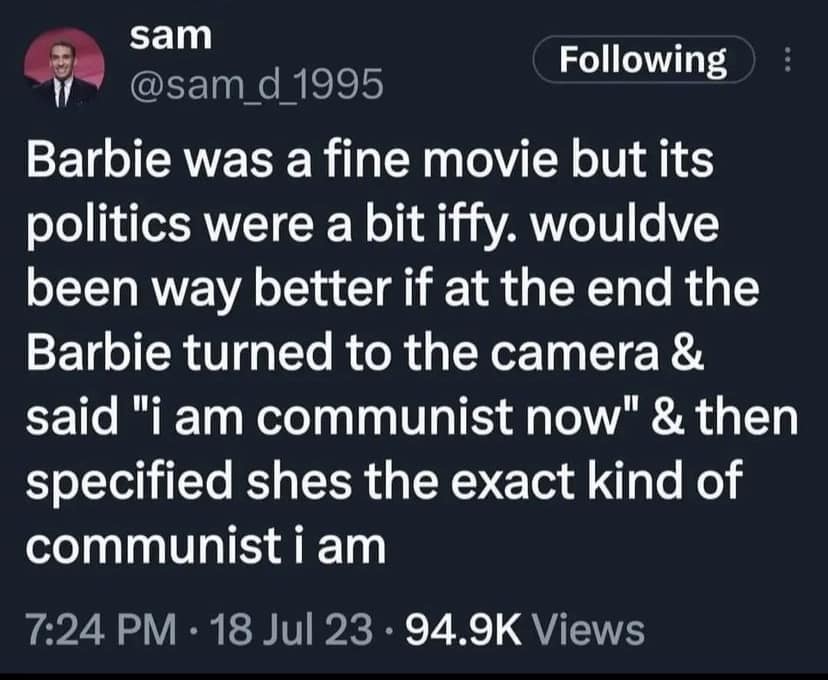
Task: Open the three-dot more options menu
Action: pos(787,59)
